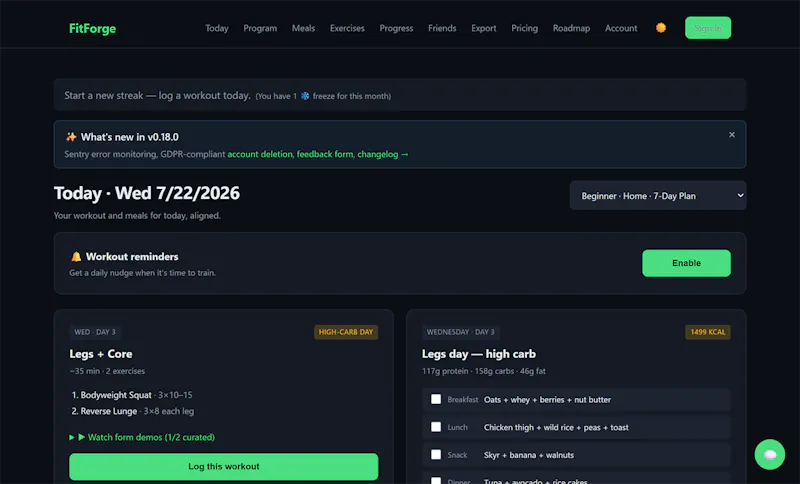800x484 pixels.
Task: Click Log this workout button
Action: pos(223,466)
